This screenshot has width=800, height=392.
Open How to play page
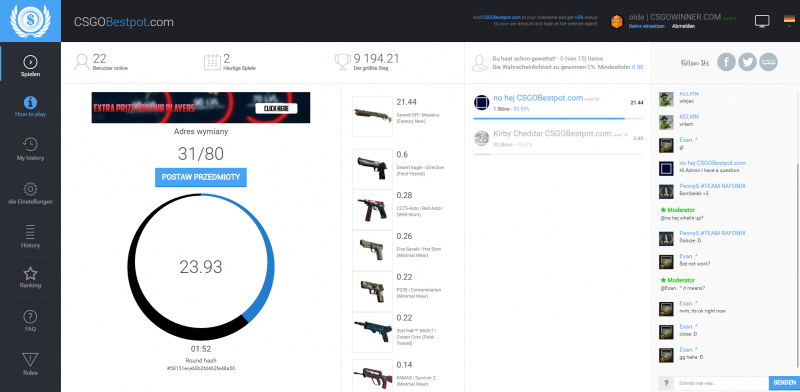click(x=30, y=107)
